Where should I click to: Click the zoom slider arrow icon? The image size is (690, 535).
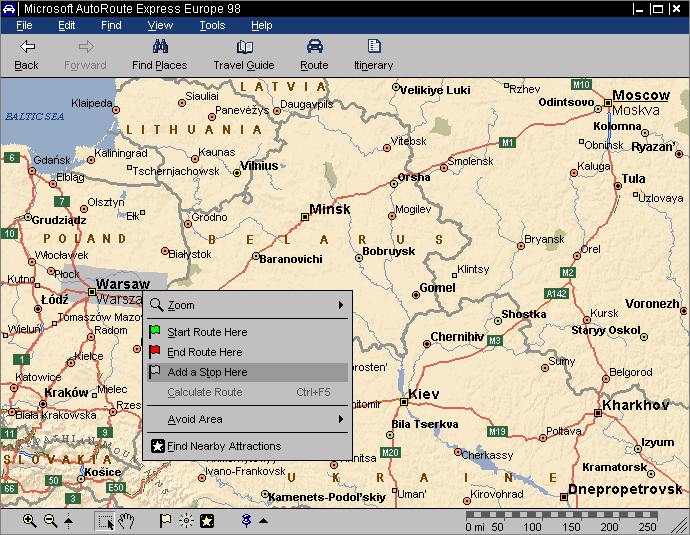click(x=69, y=521)
